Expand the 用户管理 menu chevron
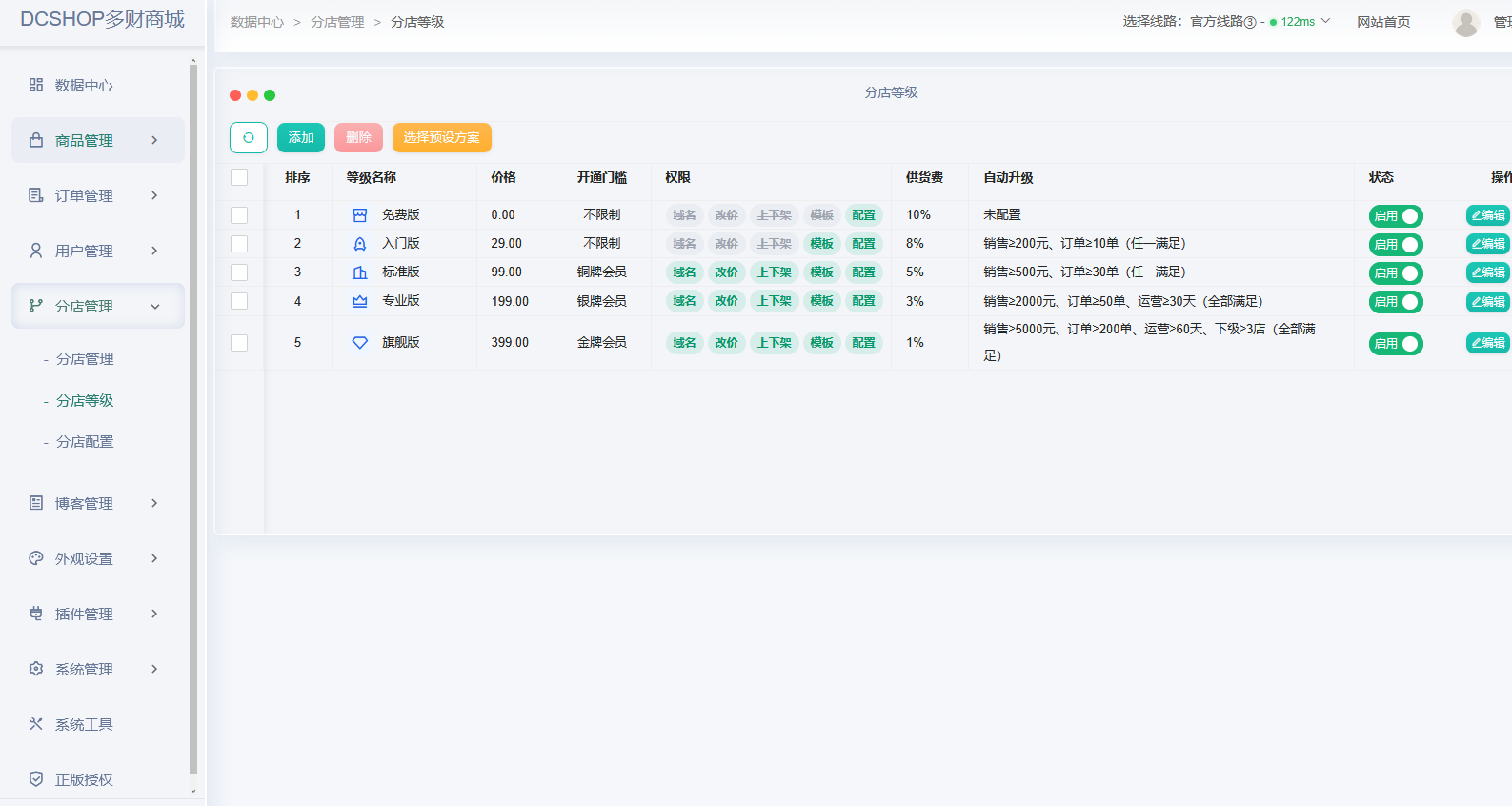The width and height of the screenshot is (1512, 806). [x=154, y=251]
